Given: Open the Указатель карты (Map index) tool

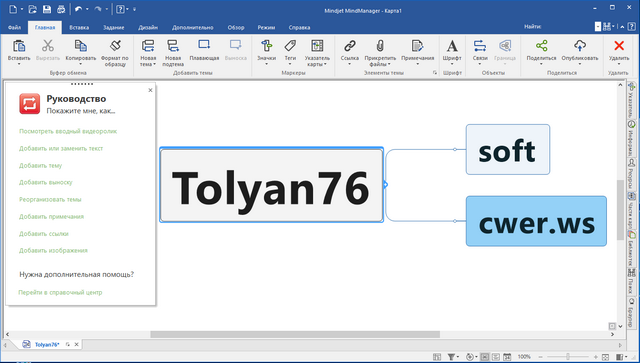Looking at the screenshot, I should (317, 46).
